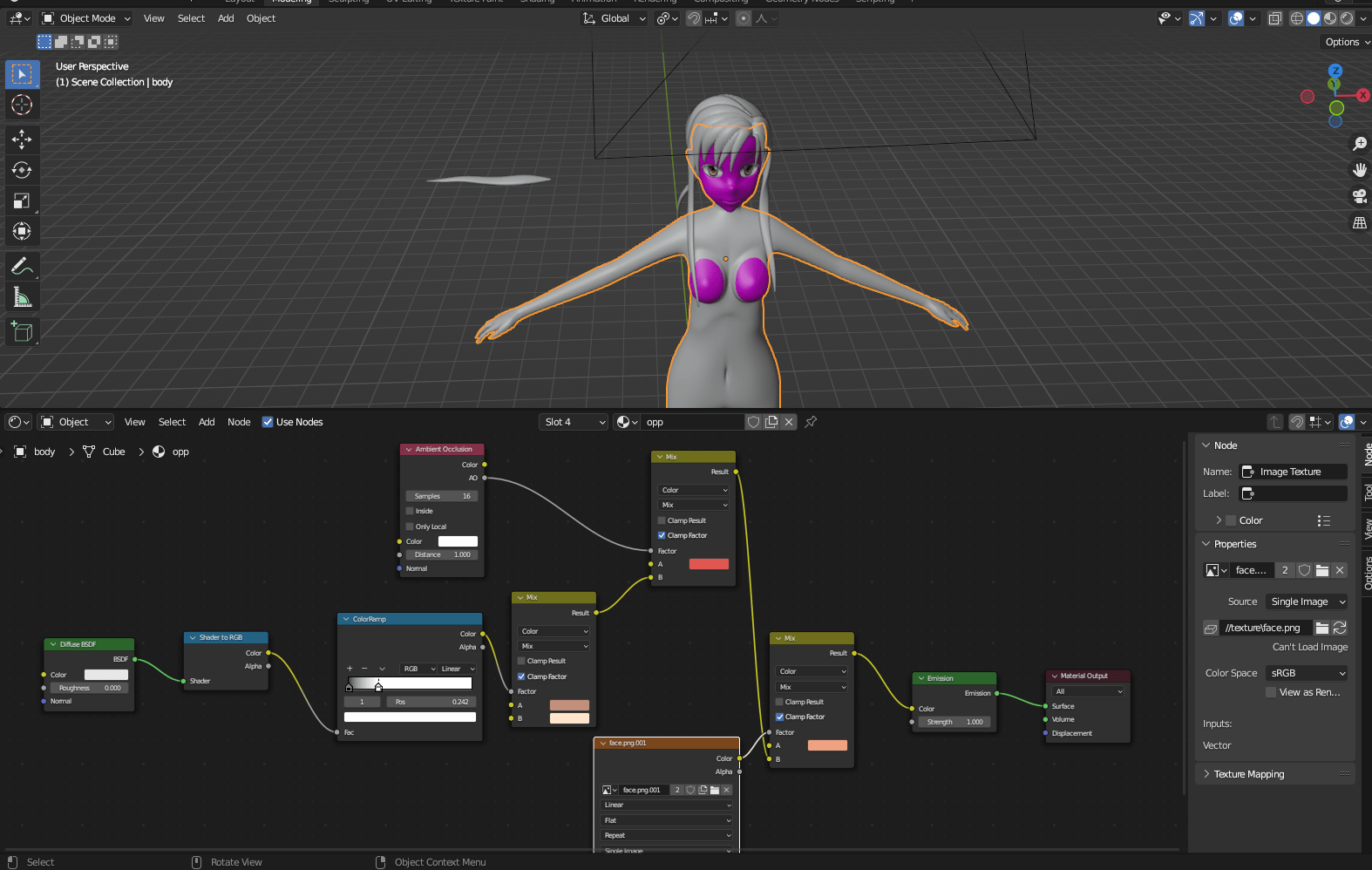
Task: Click the zoom view magnifier icon
Action: [x=1359, y=144]
